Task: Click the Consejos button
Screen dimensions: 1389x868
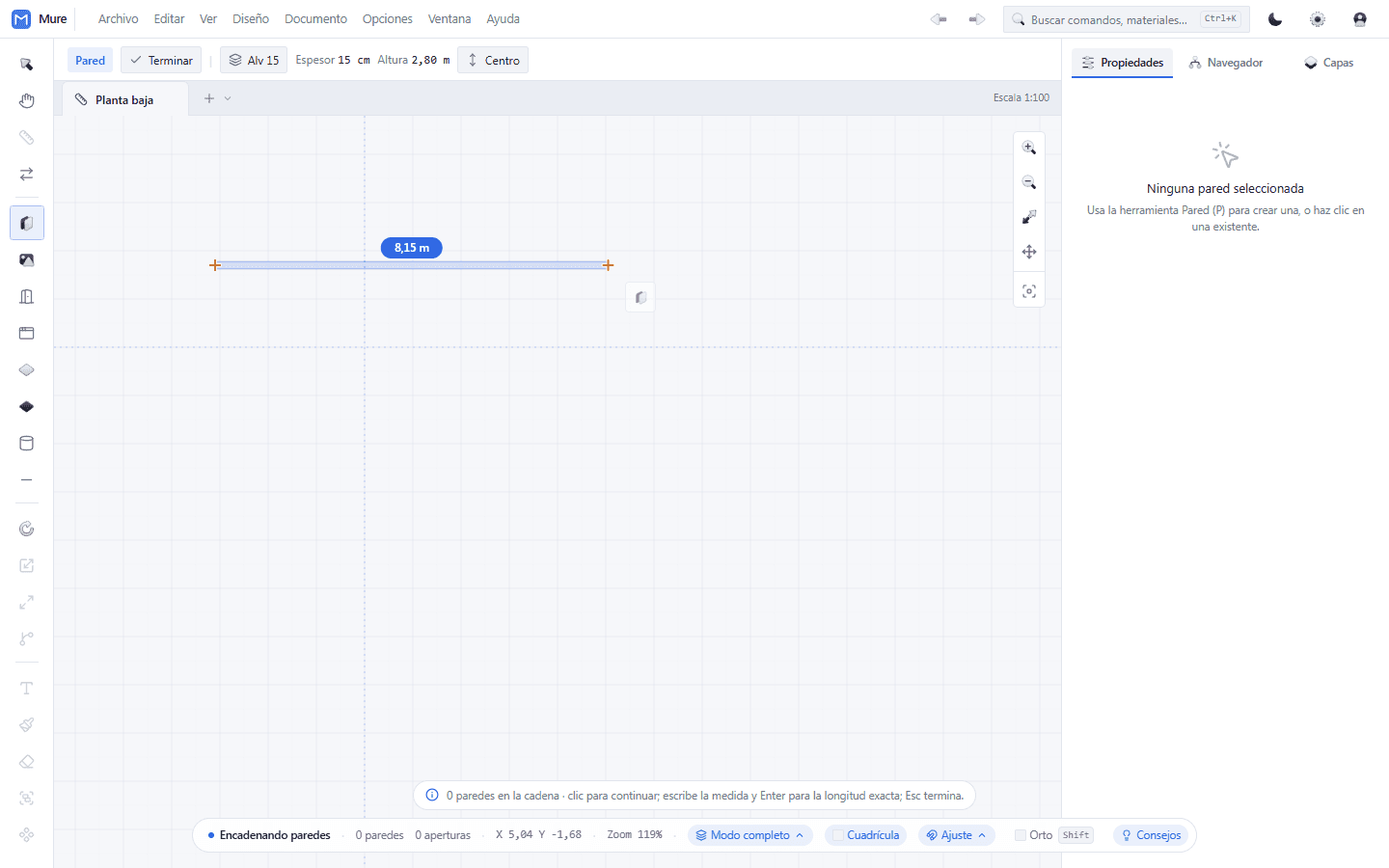Action: (x=1151, y=835)
